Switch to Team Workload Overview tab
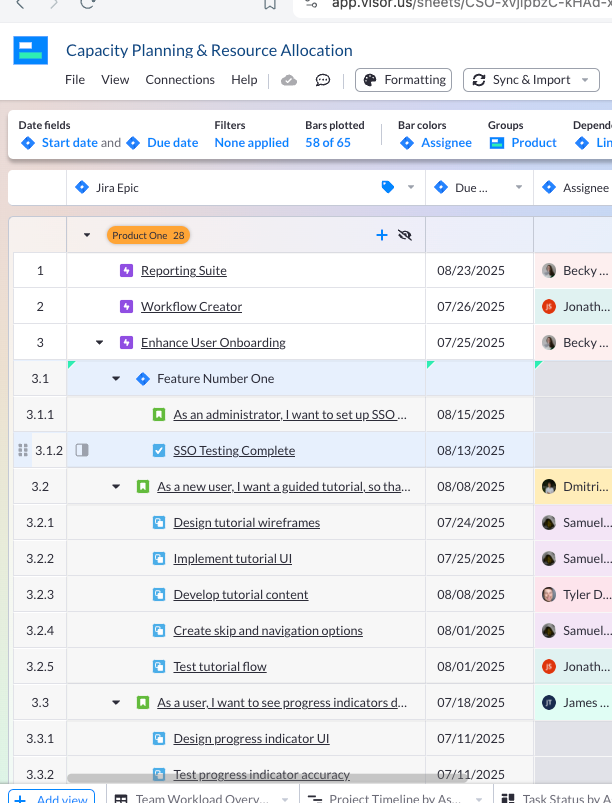612x803 pixels. [190, 798]
